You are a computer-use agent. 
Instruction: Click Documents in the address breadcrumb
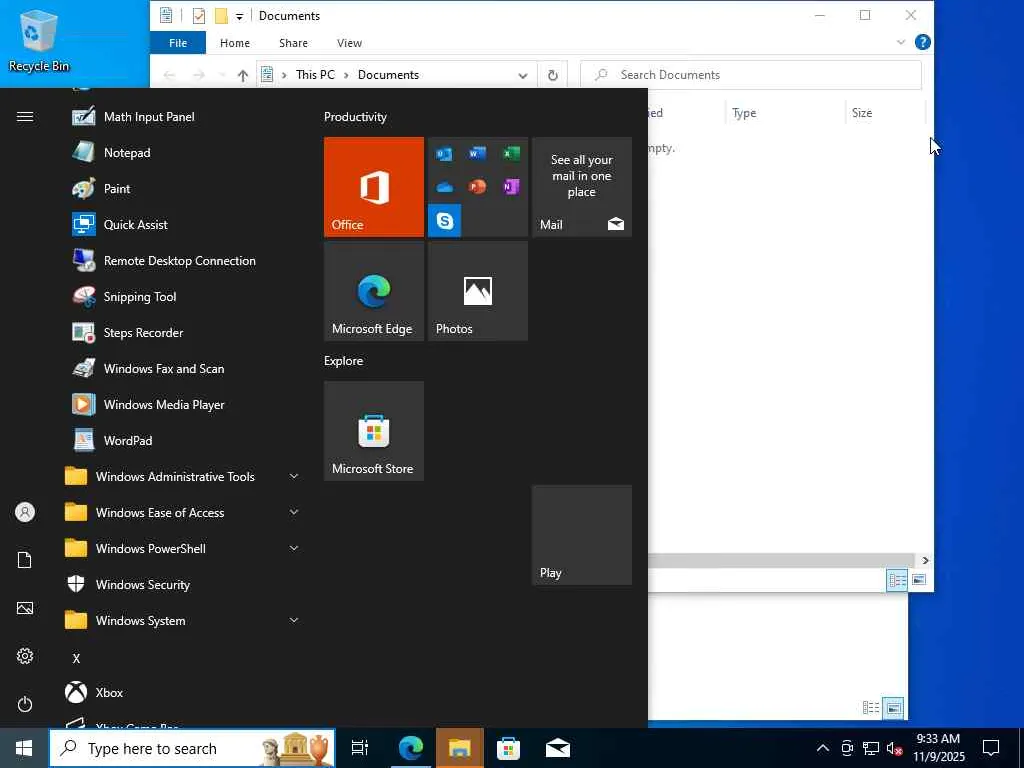(x=389, y=75)
